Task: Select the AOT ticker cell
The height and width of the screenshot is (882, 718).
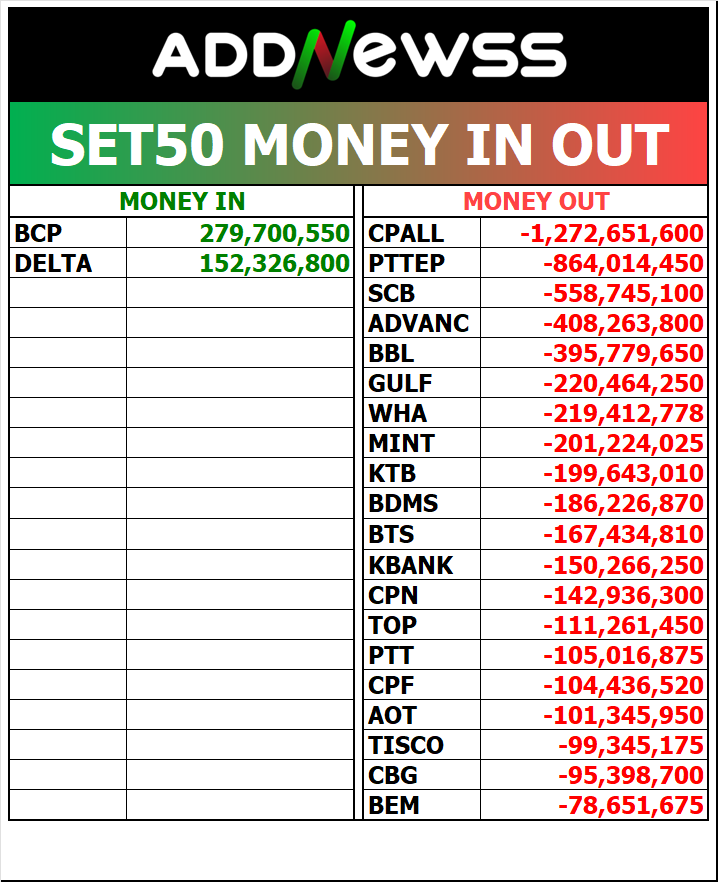Action: 422,715
